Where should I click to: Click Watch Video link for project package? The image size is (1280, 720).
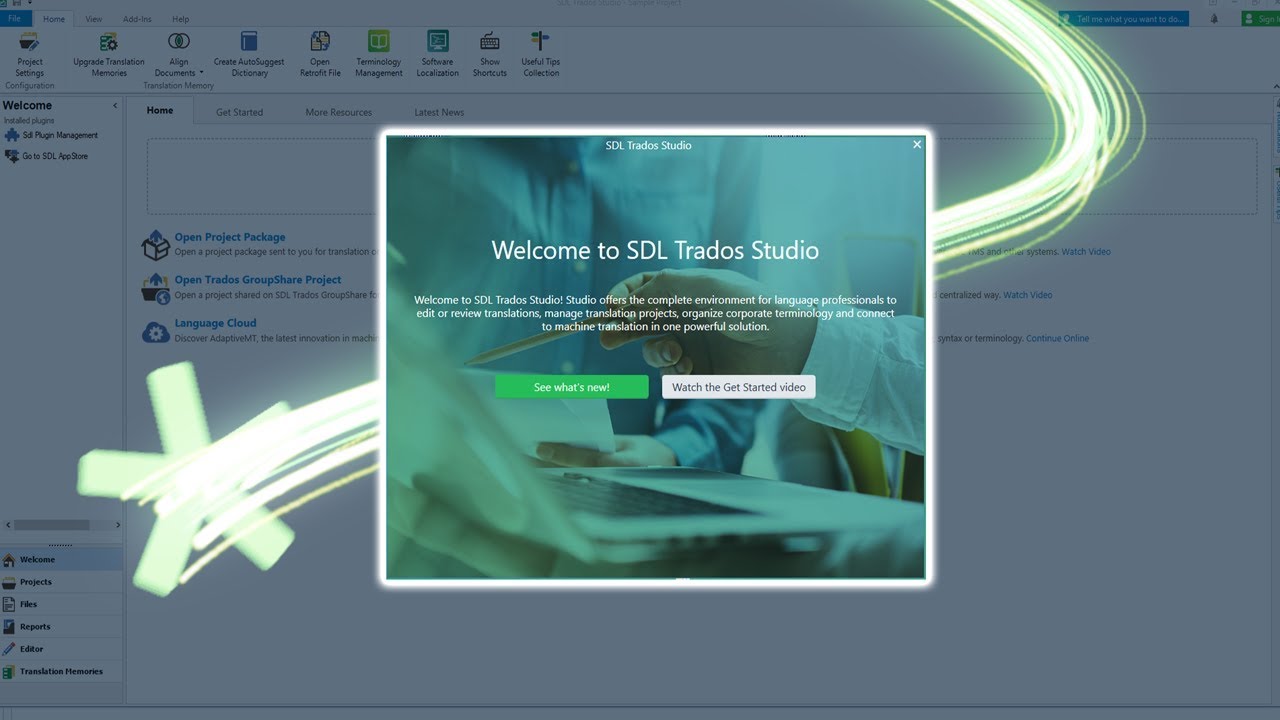(1086, 252)
